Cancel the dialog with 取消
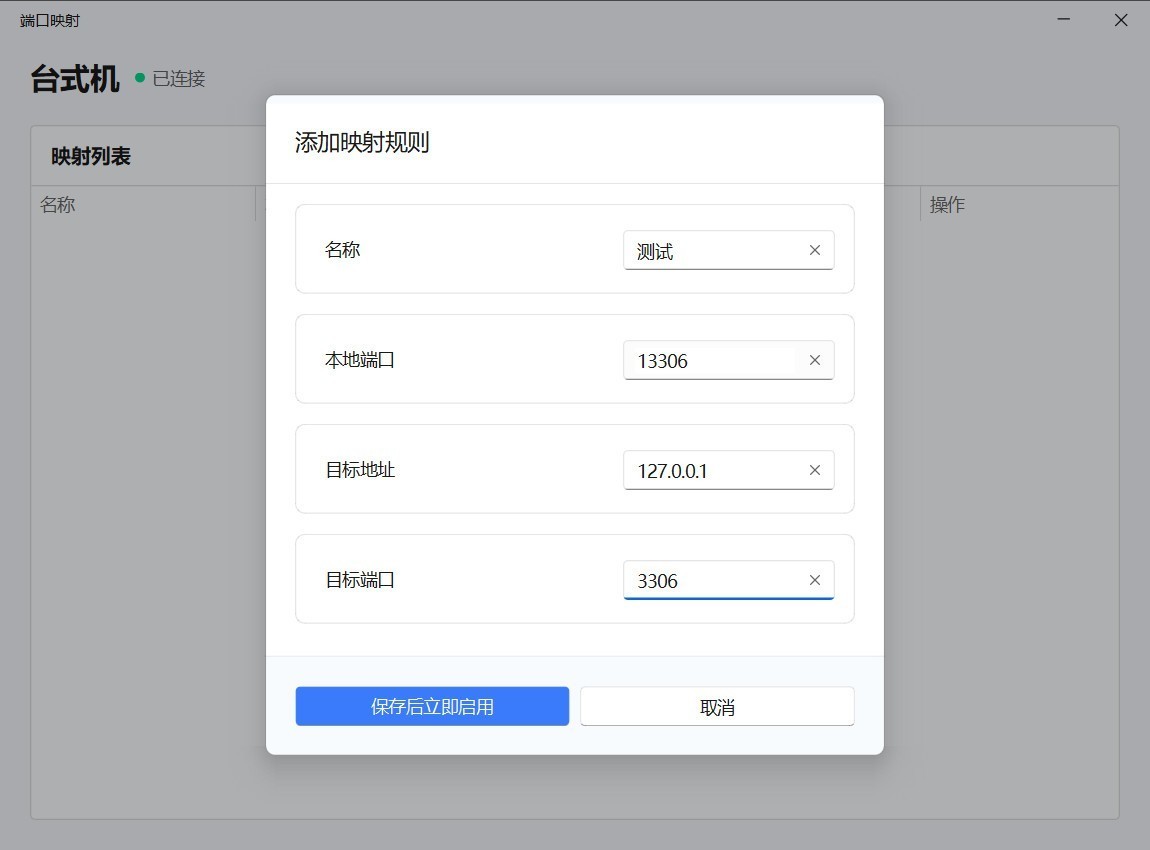Screen dimensions: 1150x850 point(717,706)
